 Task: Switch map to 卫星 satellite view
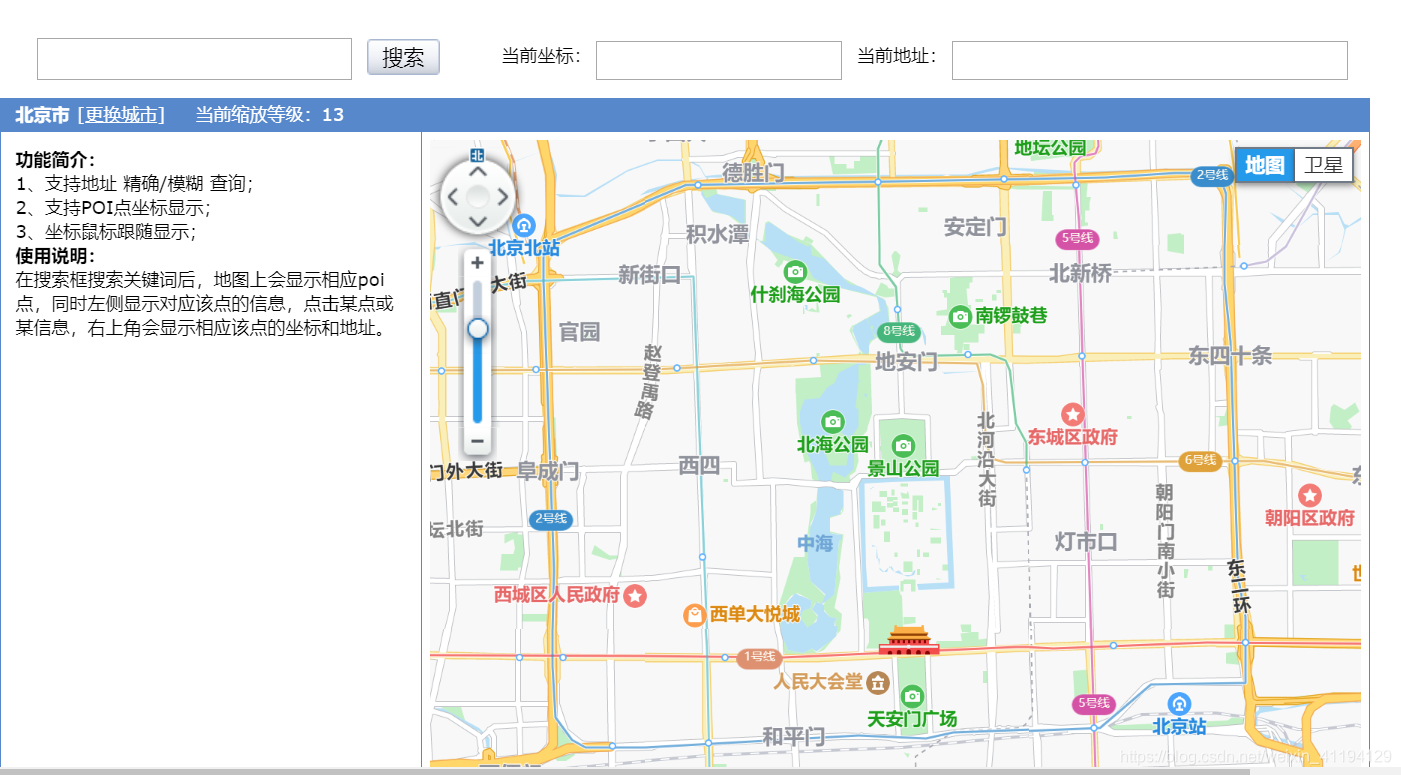point(1323,165)
